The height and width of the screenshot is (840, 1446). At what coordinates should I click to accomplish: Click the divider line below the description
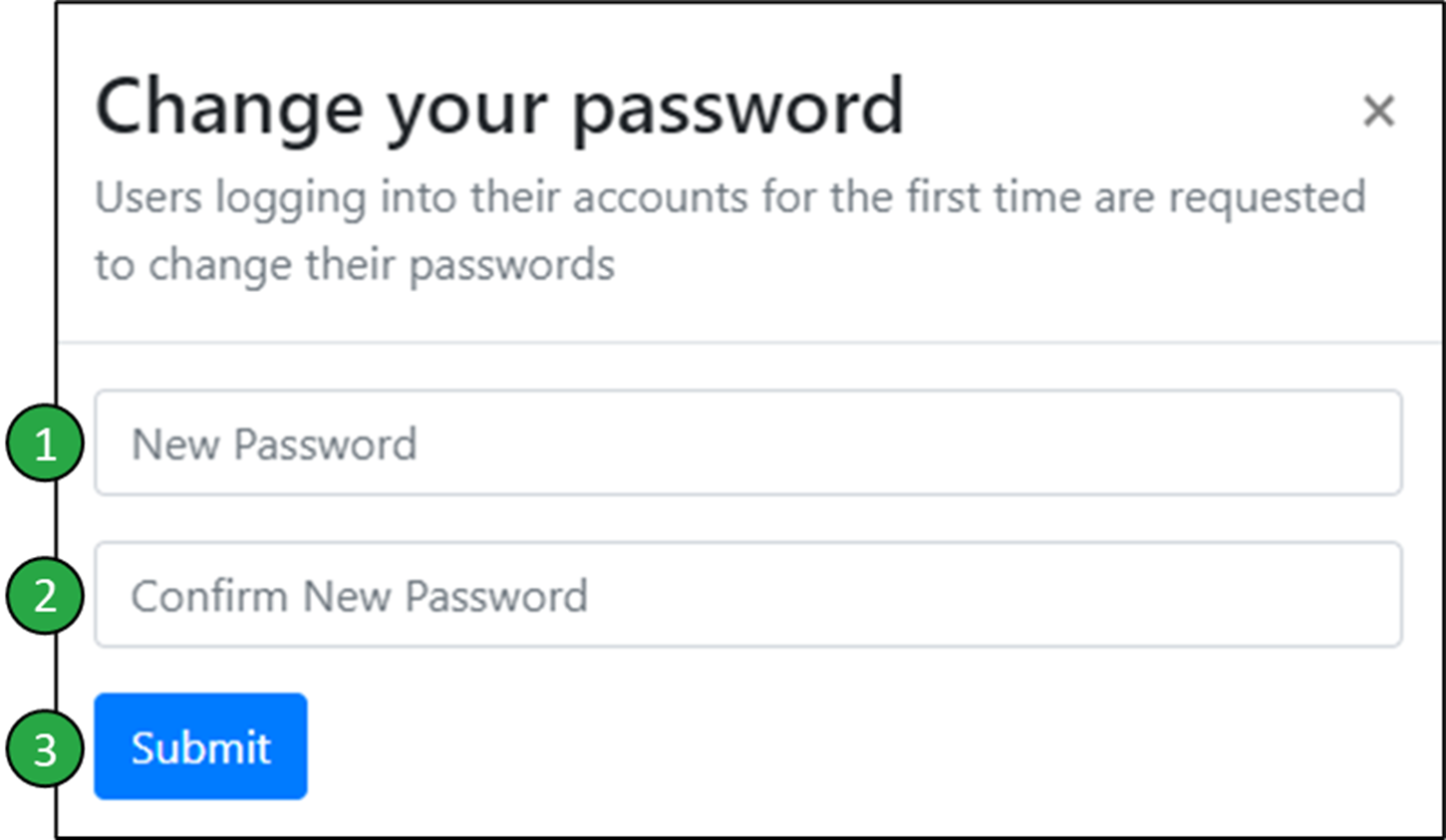747,343
